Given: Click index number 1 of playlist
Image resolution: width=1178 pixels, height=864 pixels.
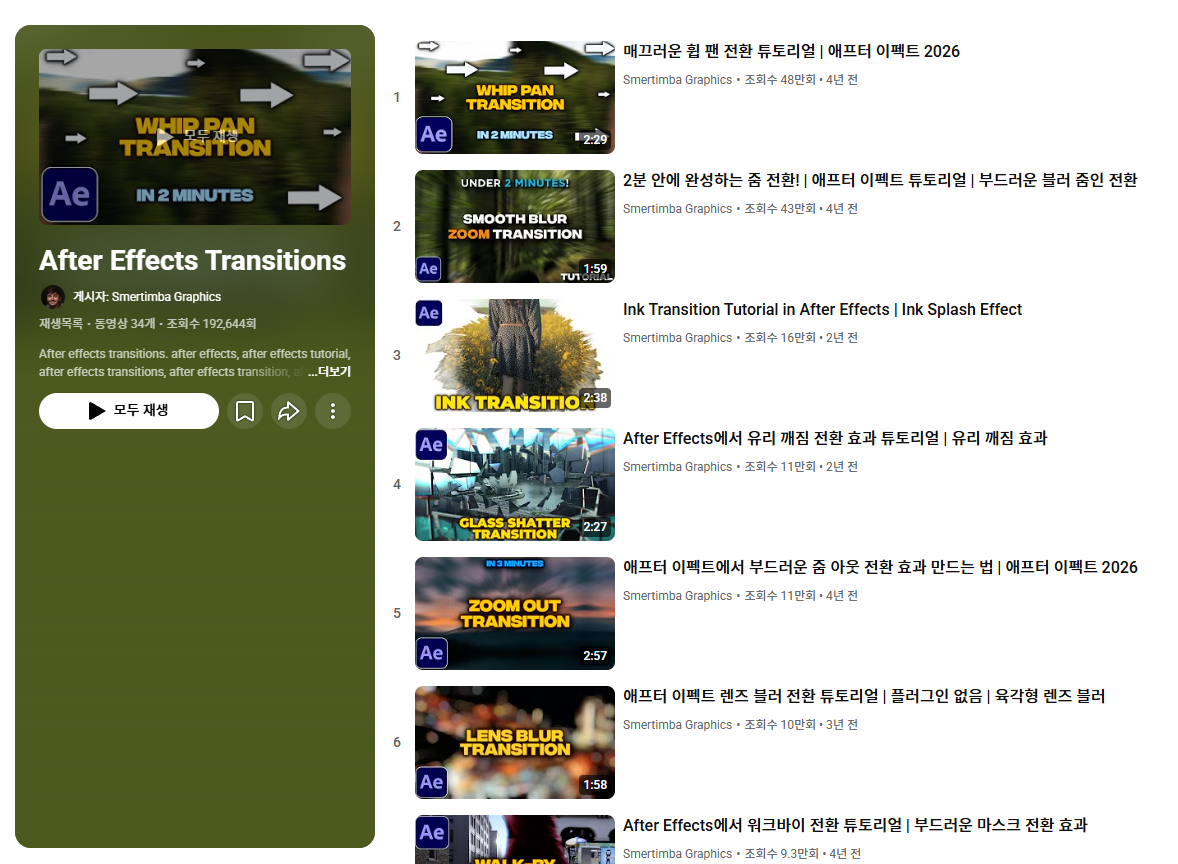Looking at the screenshot, I should 397,97.
